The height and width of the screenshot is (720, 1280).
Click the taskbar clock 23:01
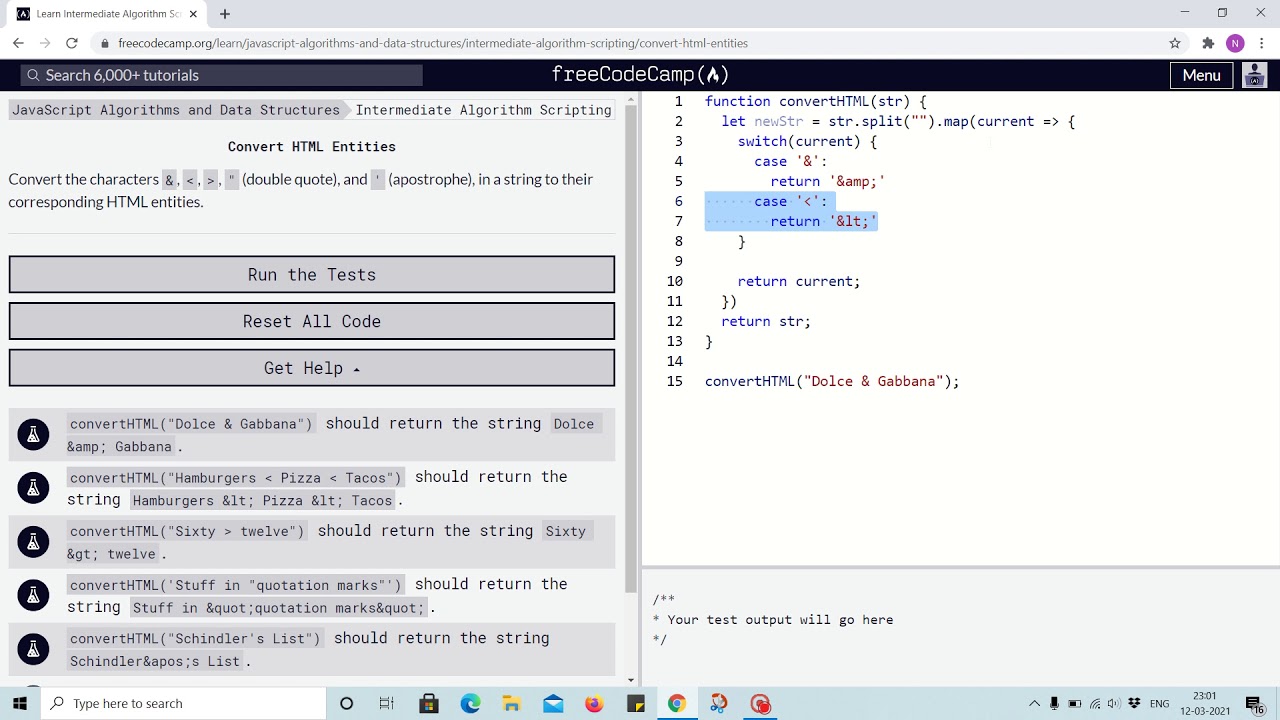[1204, 696]
